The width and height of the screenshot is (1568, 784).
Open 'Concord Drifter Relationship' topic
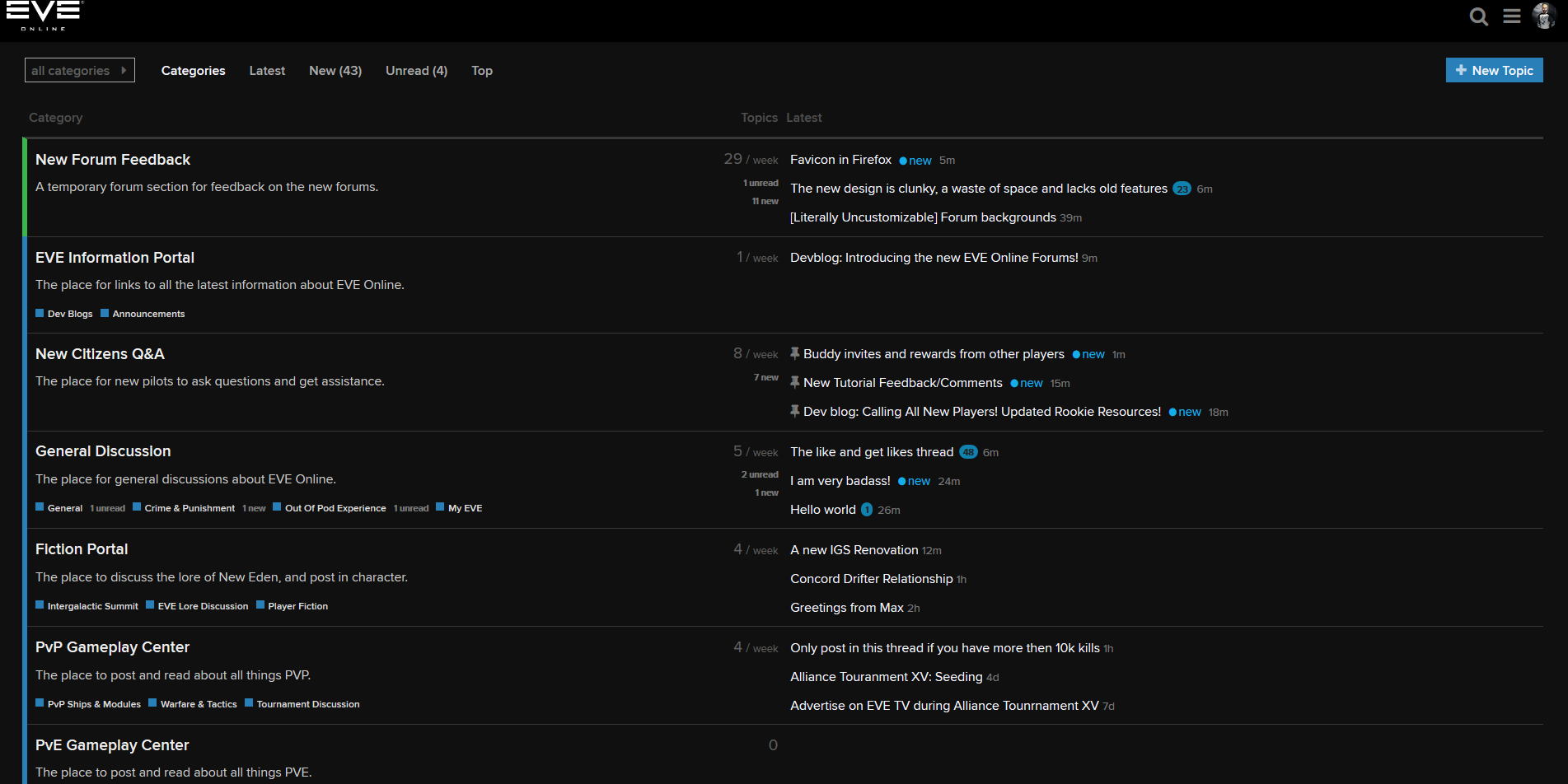pyautogui.click(x=872, y=579)
